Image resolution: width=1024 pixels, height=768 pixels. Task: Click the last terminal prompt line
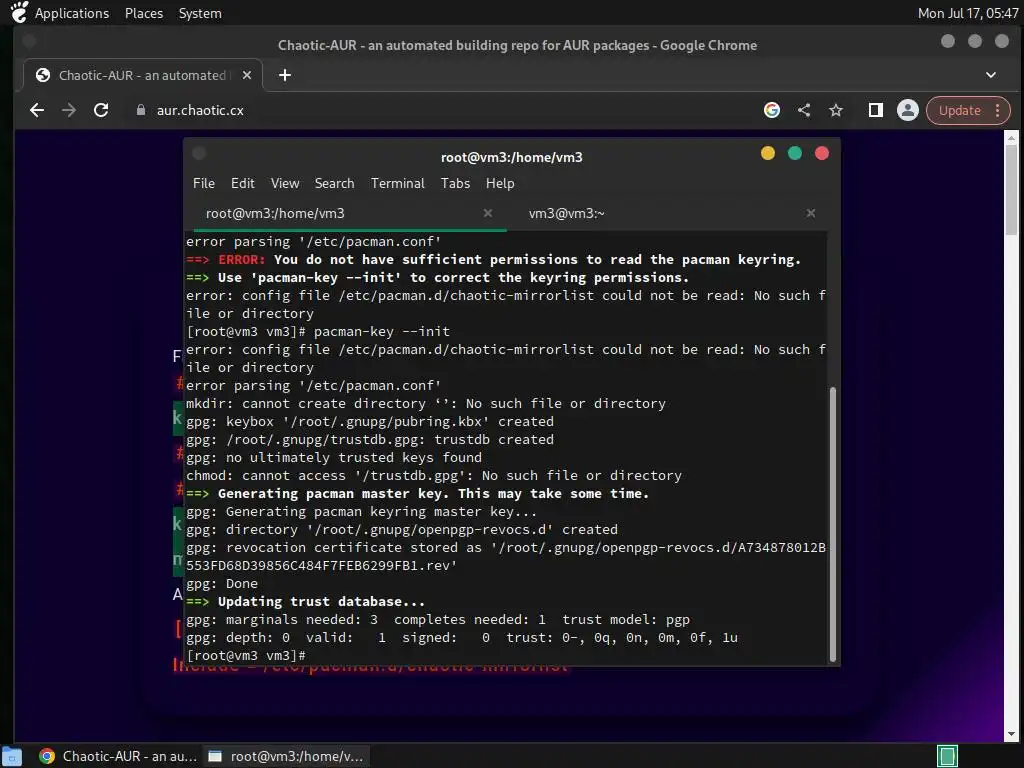pos(246,655)
